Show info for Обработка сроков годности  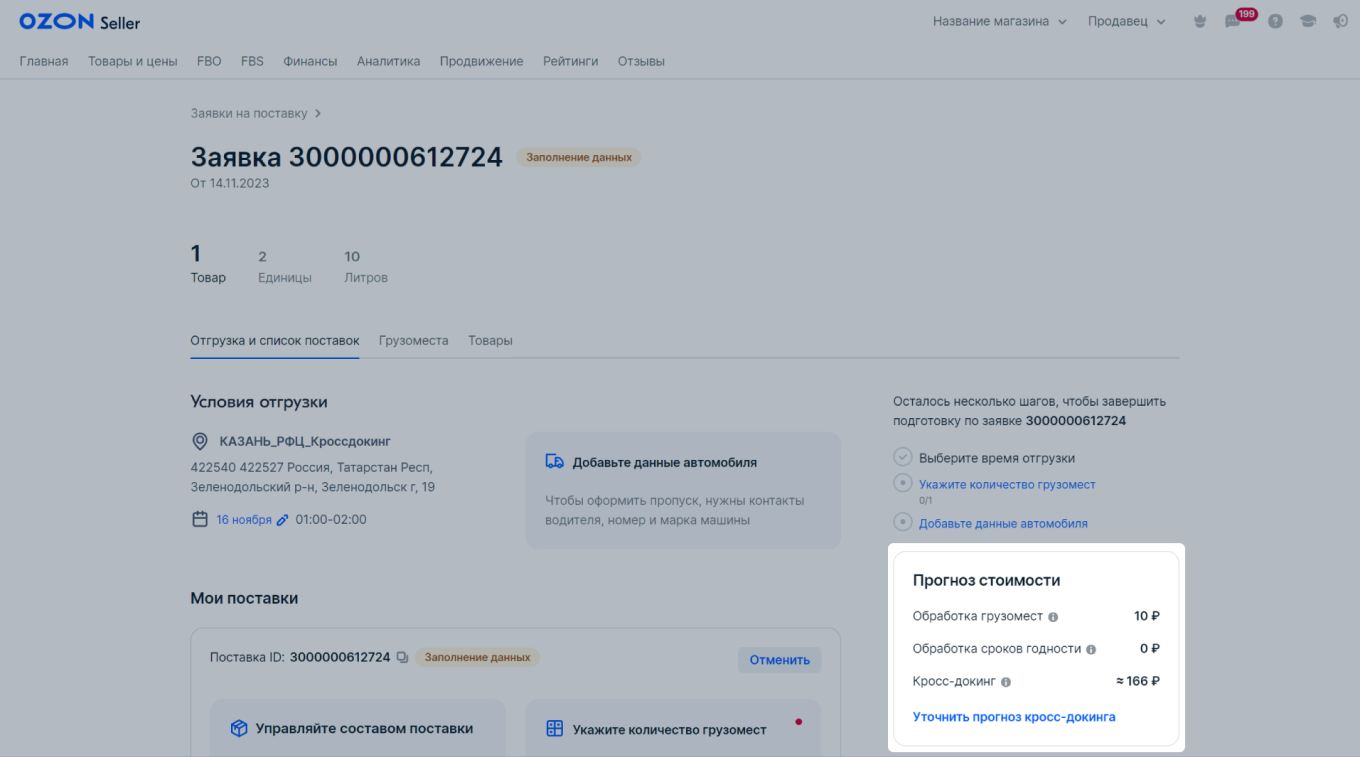click(1091, 649)
